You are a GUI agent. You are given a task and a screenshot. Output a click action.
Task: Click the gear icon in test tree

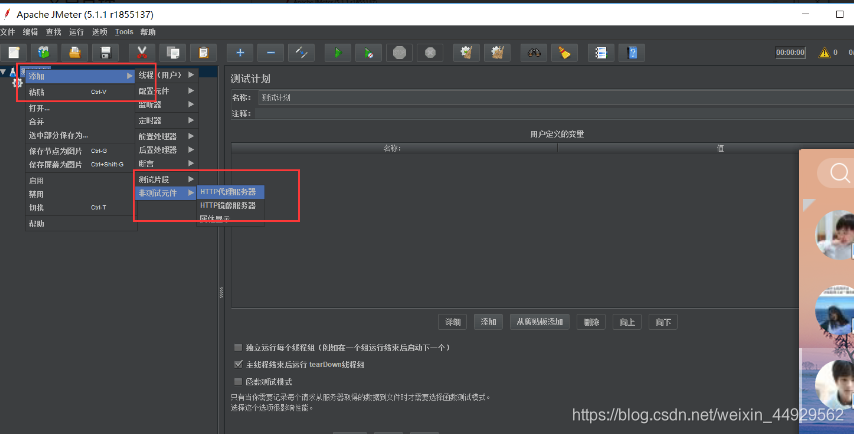[17, 83]
